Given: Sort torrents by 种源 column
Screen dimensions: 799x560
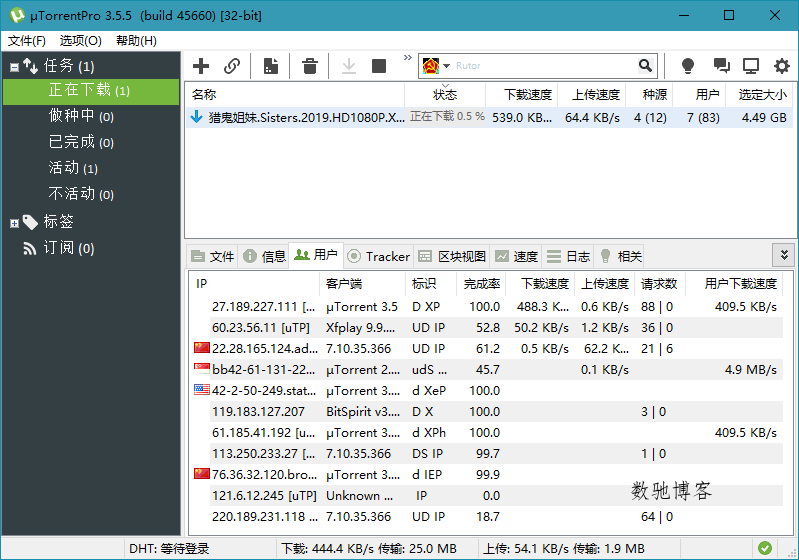Looking at the screenshot, I should click(649, 95).
